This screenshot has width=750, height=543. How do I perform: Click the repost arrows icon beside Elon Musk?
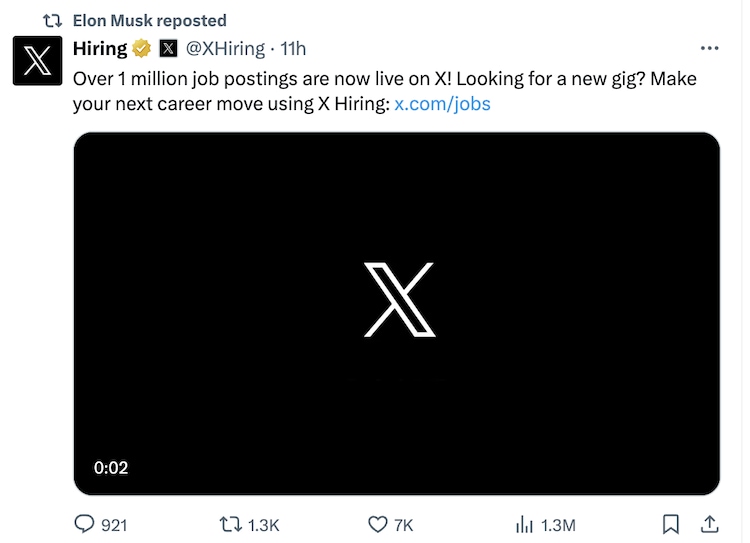coord(53,20)
